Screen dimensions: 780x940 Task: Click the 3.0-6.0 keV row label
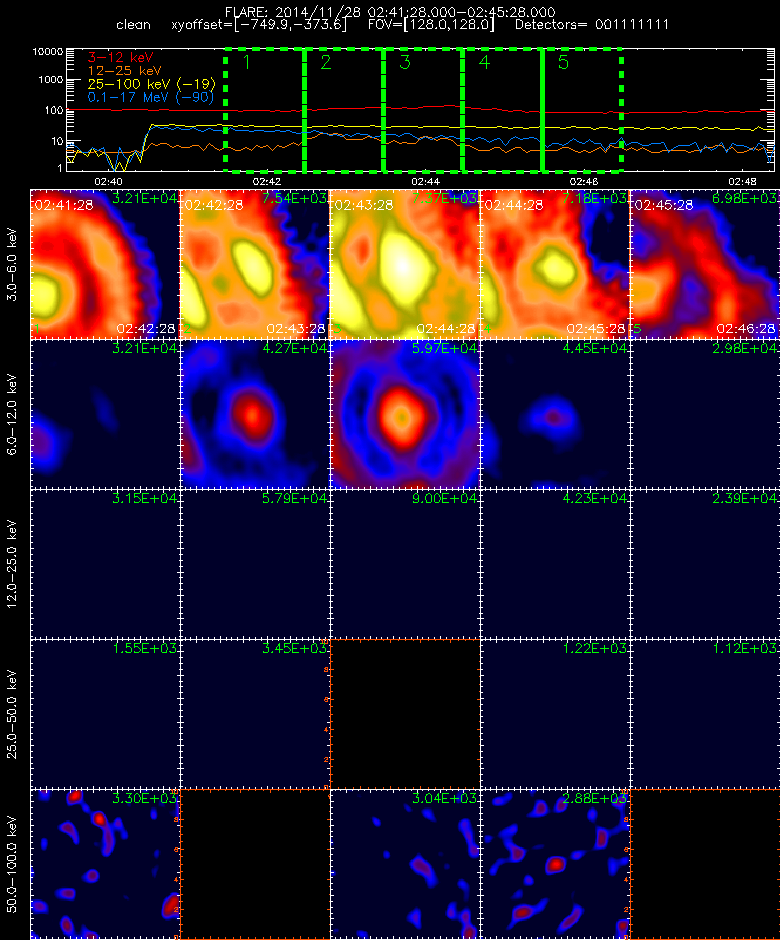point(13,264)
